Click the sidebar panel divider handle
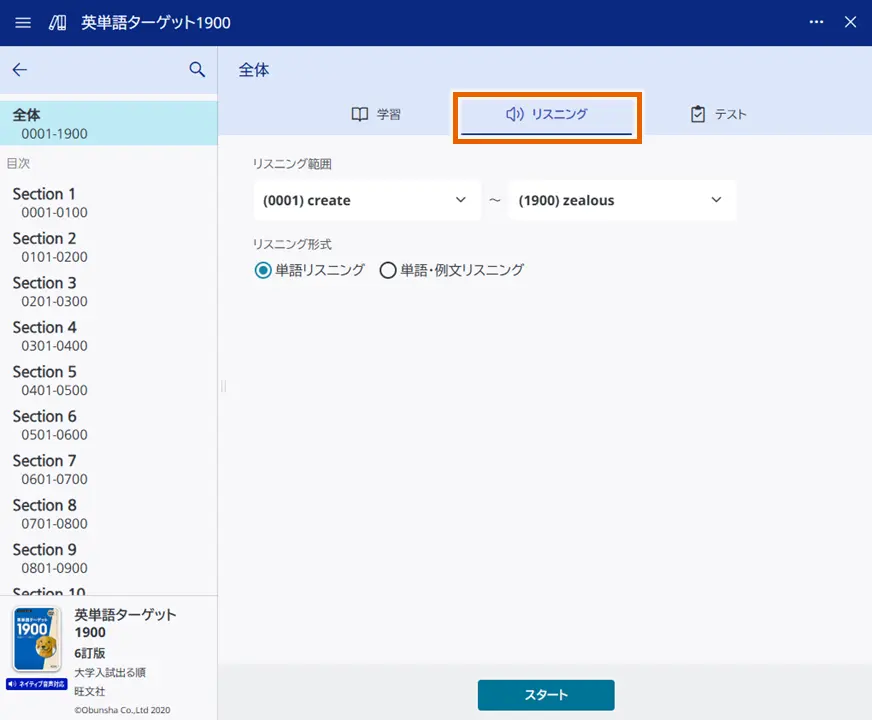The image size is (872, 720). point(222,386)
